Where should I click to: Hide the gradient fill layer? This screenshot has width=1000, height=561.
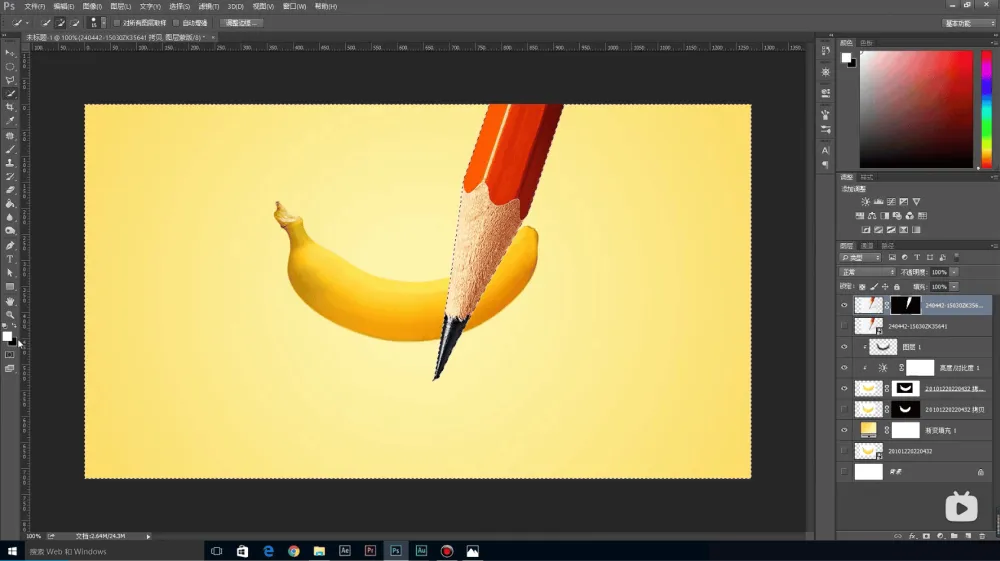click(844, 430)
